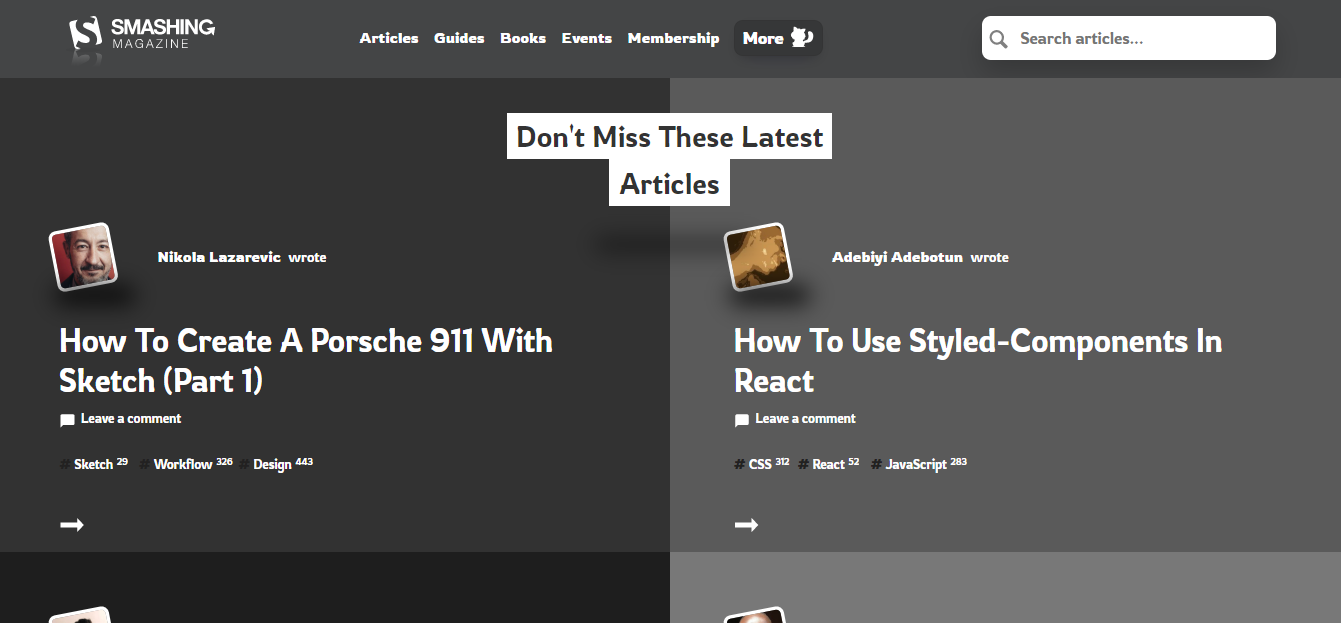
Task: Open the Membership menu item
Action: (673, 38)
